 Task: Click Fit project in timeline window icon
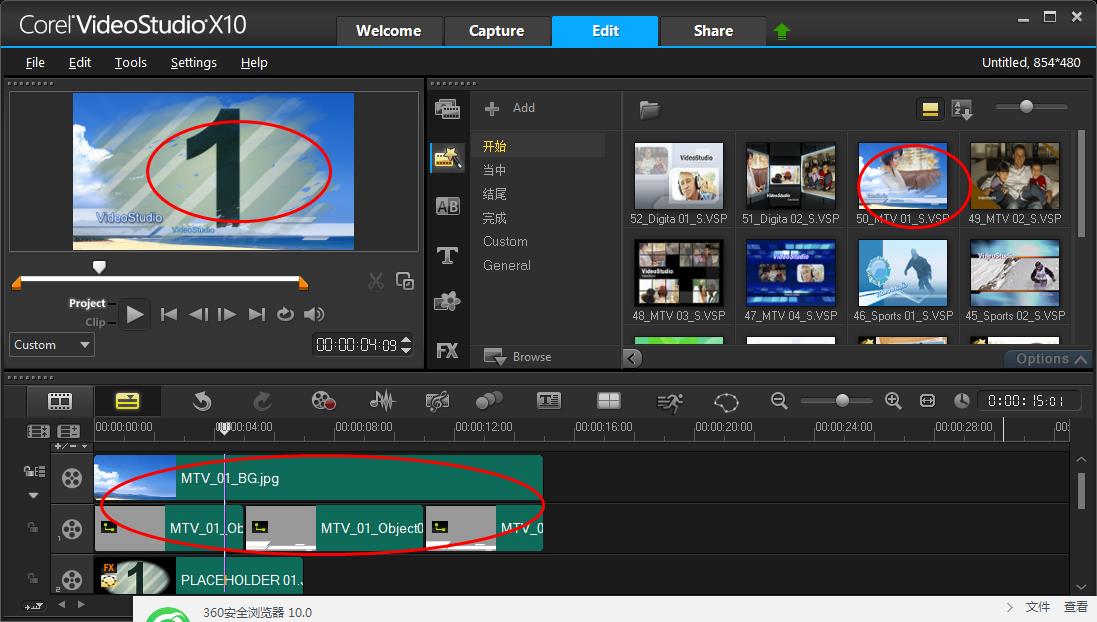(928, 401)
